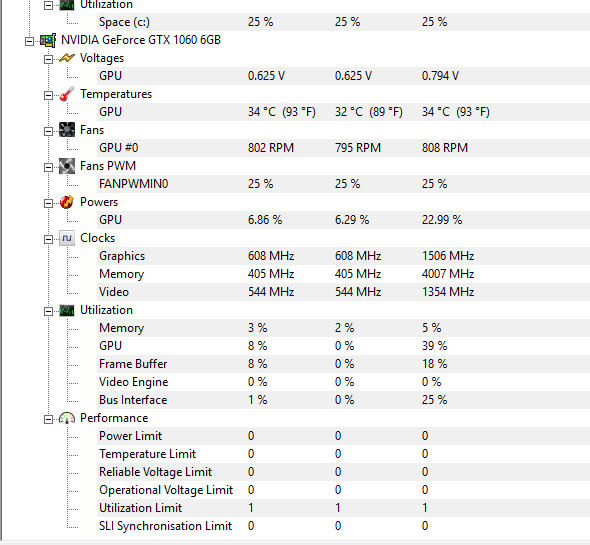This screenshot has width=590, height=545.
Task: Select the Frame Buffer utilization row
Action: [x=343, y=364]
